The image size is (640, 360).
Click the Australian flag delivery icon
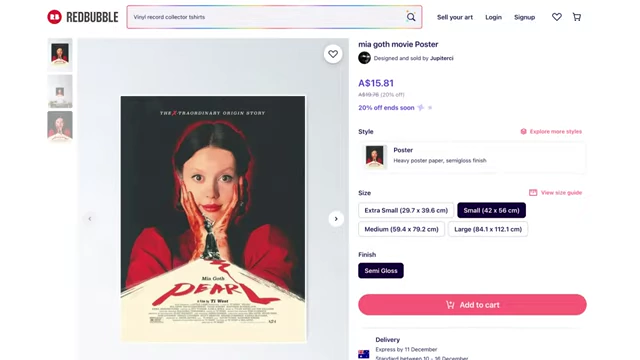point(364,354)
